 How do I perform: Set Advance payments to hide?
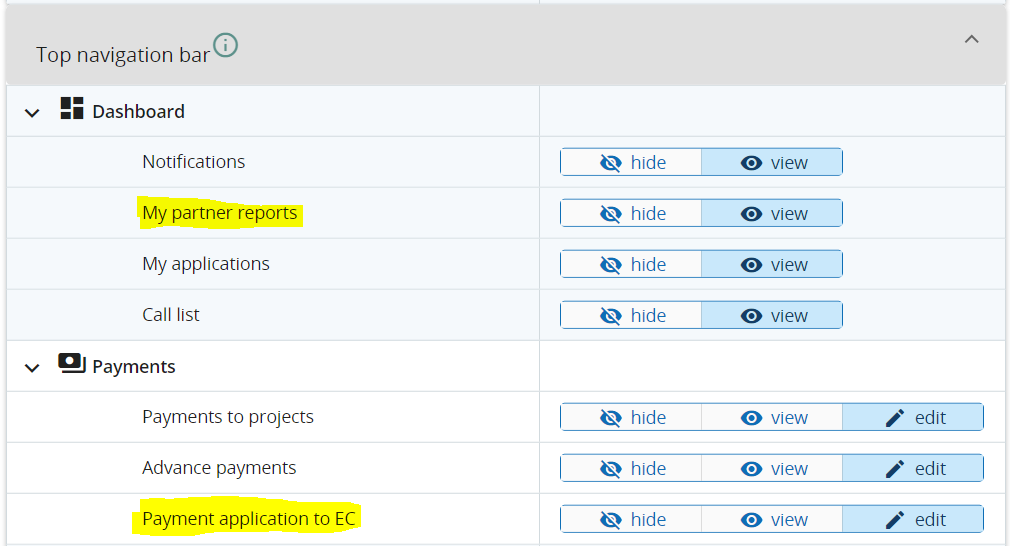click(x=631, y=469)
